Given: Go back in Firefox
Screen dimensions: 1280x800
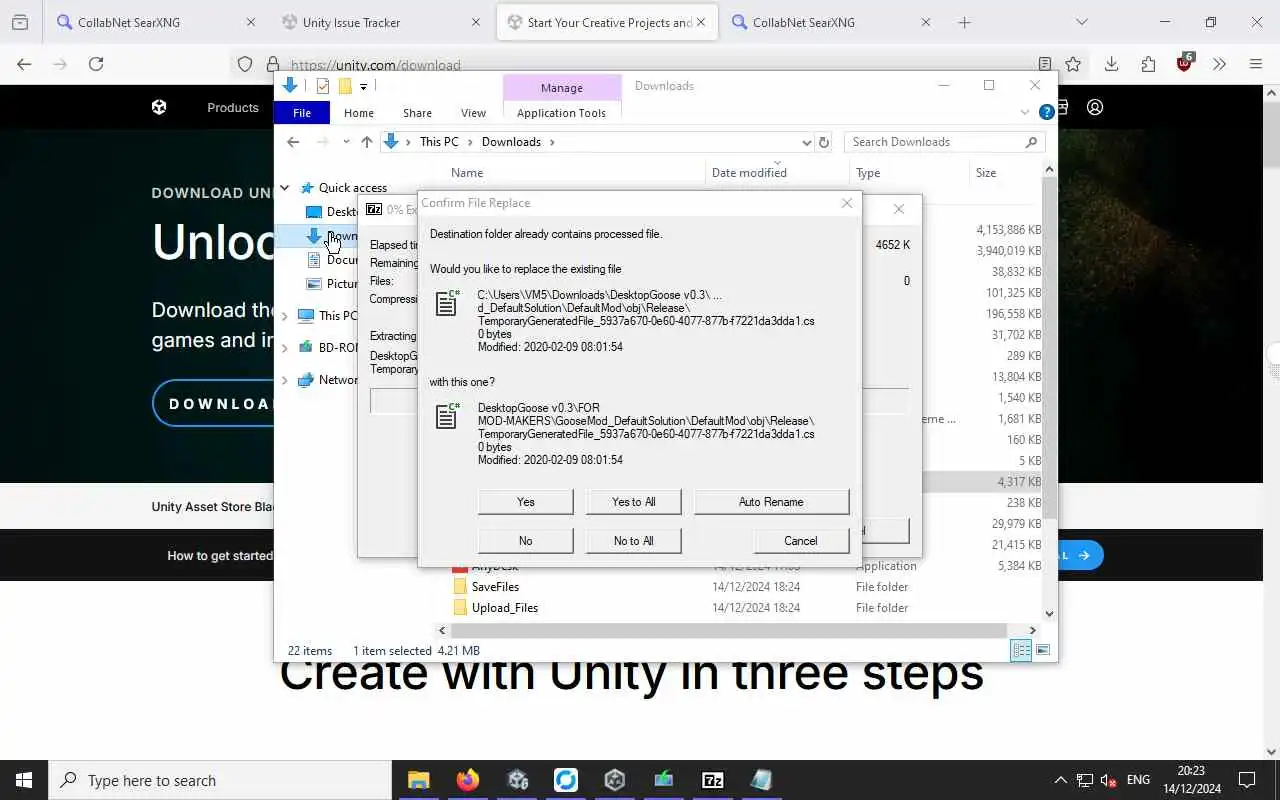Looking at the screenshot, I should (24, 64).
